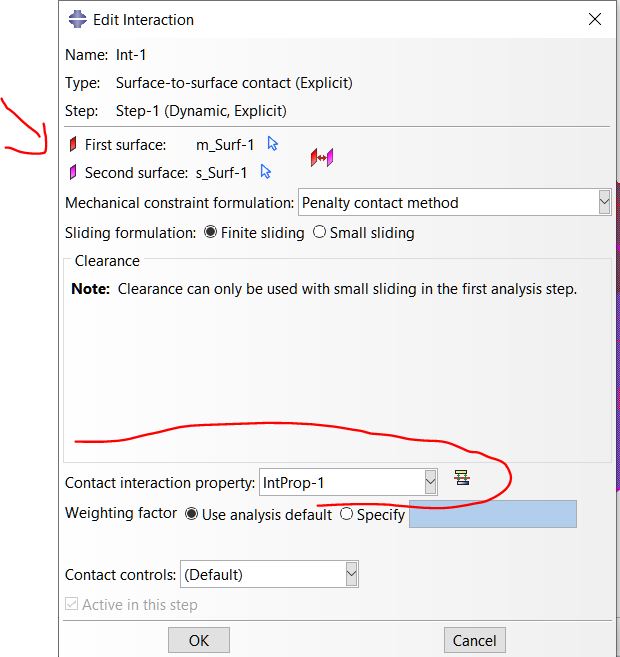Select Finite sliding formulation
This screenshot has height=657, width=620.
pyautogui.click(x=210, y=232)
